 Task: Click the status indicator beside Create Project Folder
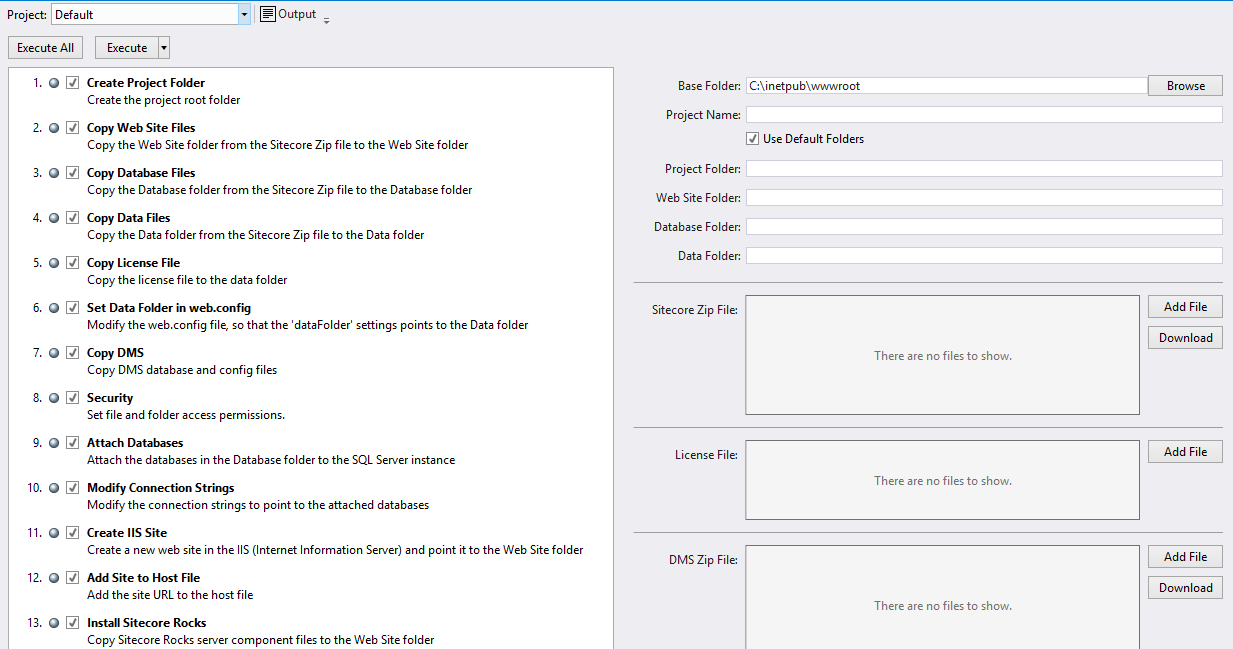pos(53,83)
